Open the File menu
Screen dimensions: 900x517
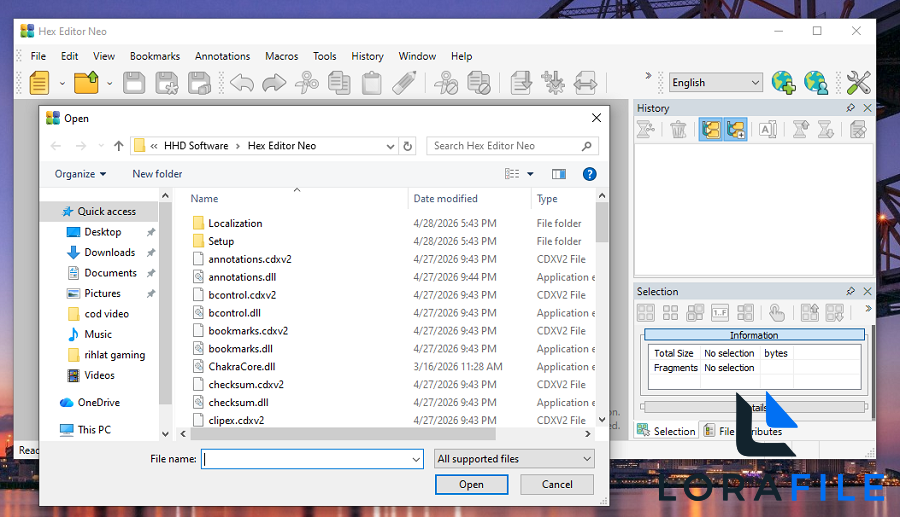38,56
